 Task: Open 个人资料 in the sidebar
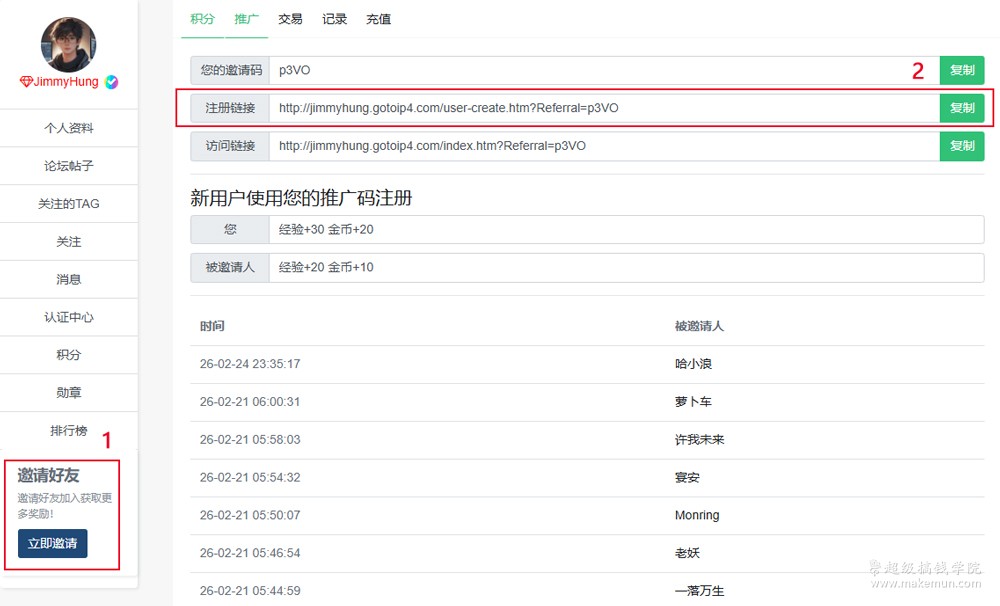[69, 128]
